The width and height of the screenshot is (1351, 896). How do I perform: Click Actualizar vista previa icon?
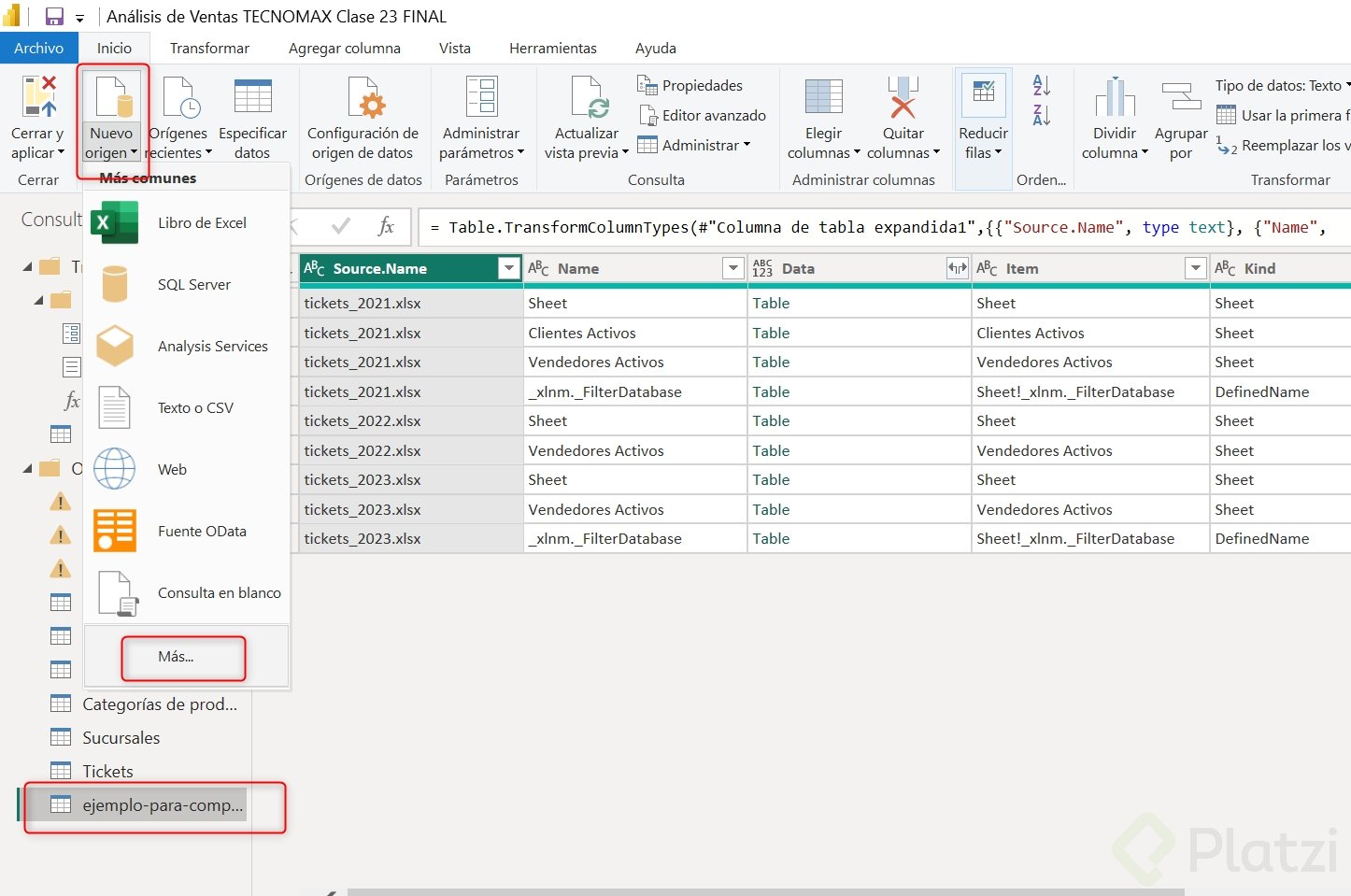[587, 98]
